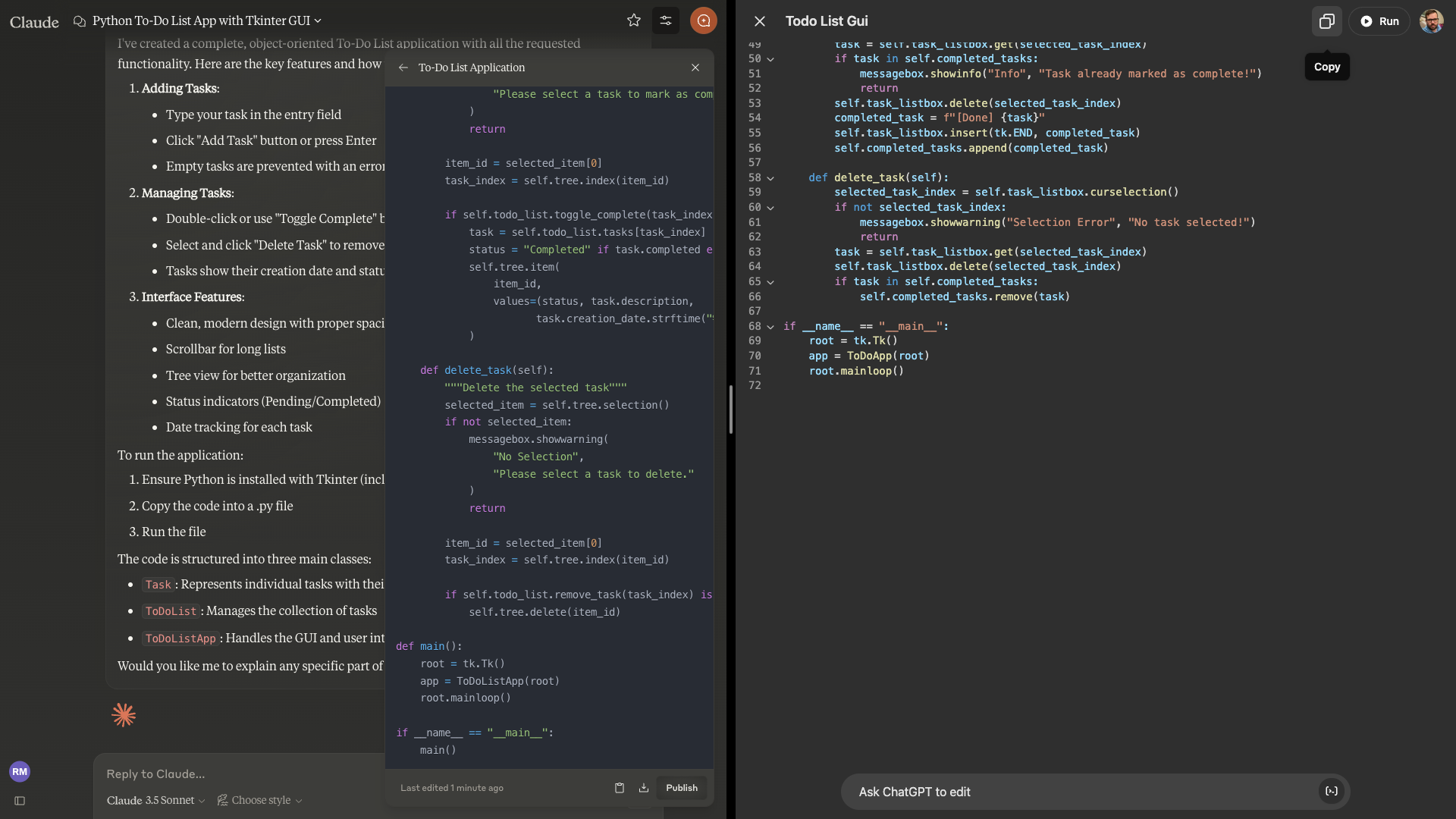Copy code from Todo List Gui canvas

pos(1326,21)
